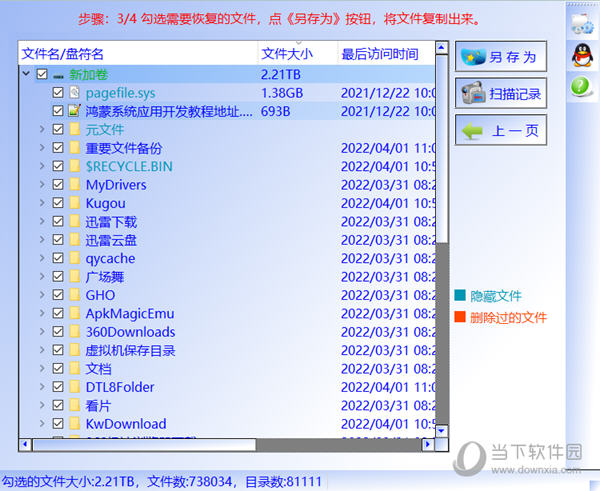This screenshot has height=491, width=600.
Task: Sort by the 最后访问时间 column header
Action: click(x=386, y=54)
